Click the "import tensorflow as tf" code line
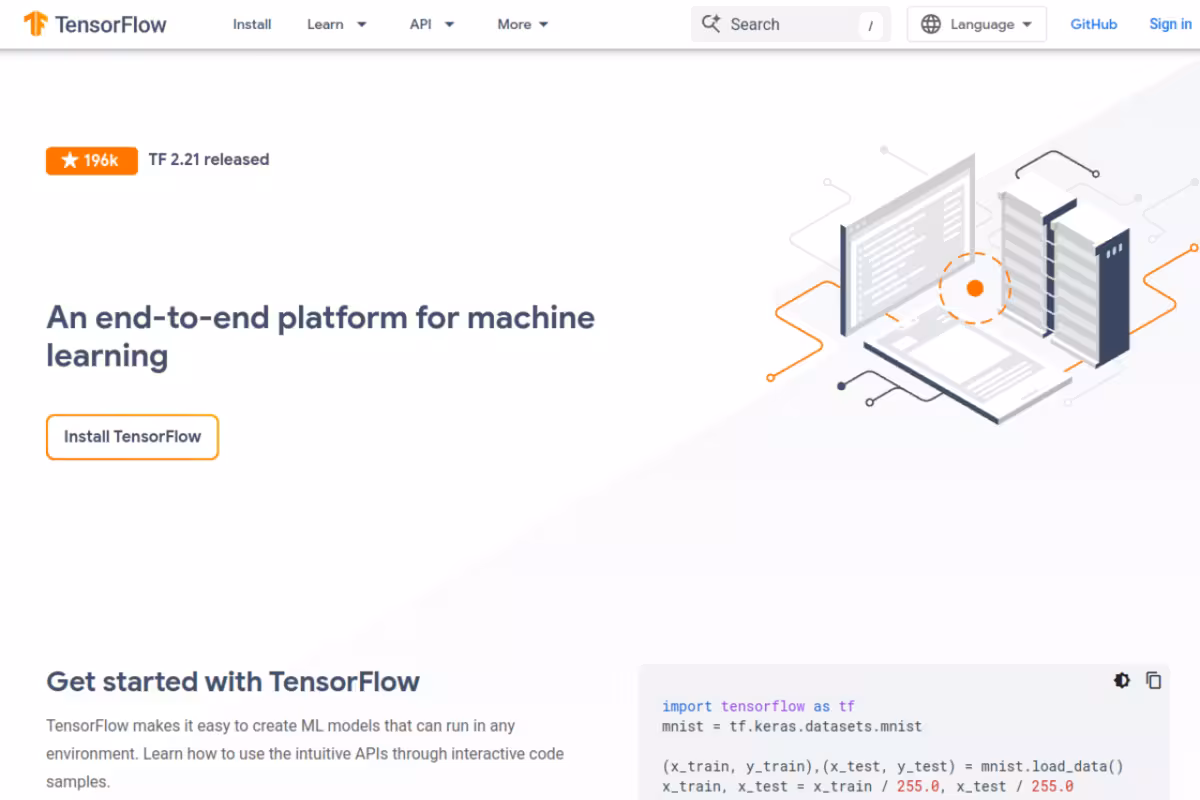This screenshot has width=1200, height=800. [x=758, y=706]
